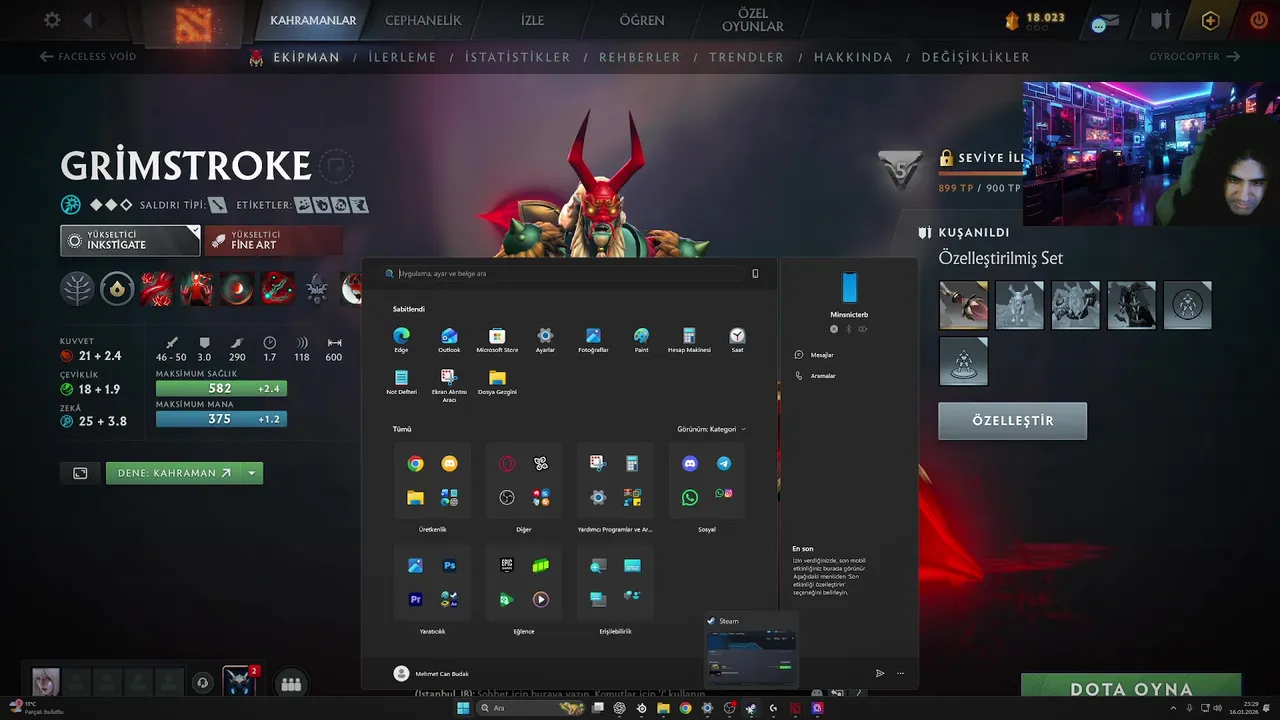Go to previous hero Faceless Void

coord(88,57)
